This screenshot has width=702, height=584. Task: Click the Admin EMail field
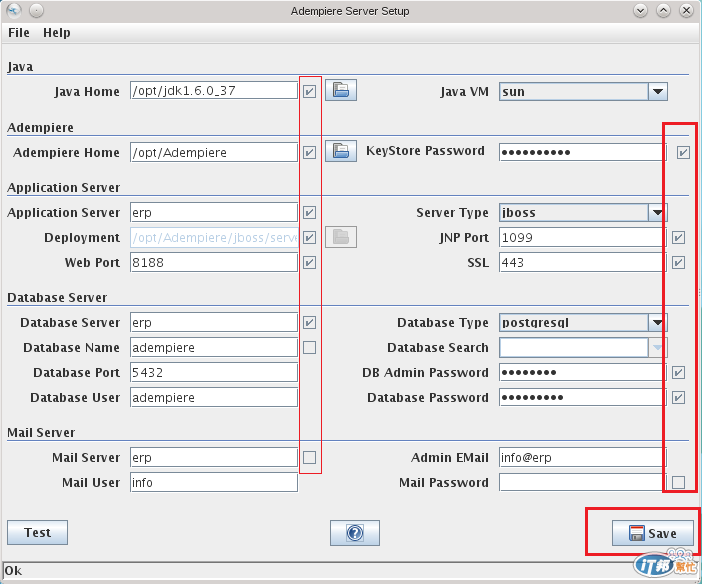tap(582, 458)
